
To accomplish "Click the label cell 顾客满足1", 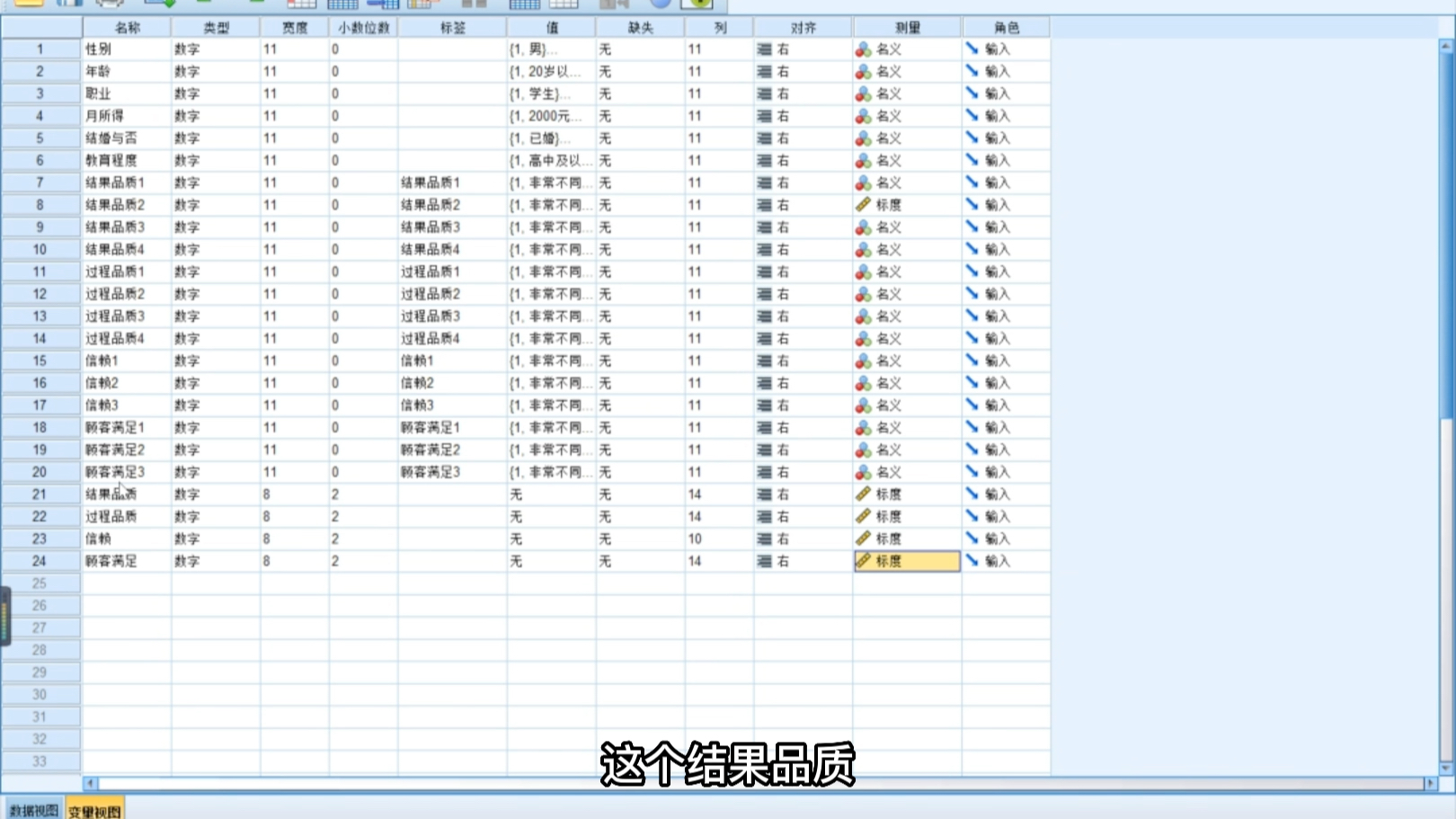I will click(452, 428).
